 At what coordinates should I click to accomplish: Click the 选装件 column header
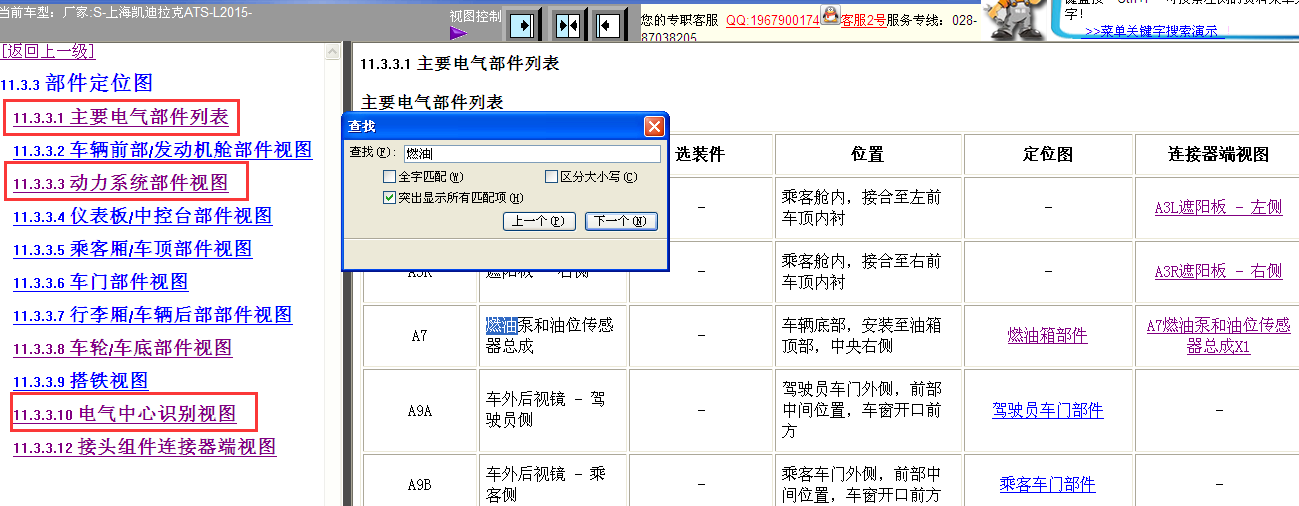point(700,155)
